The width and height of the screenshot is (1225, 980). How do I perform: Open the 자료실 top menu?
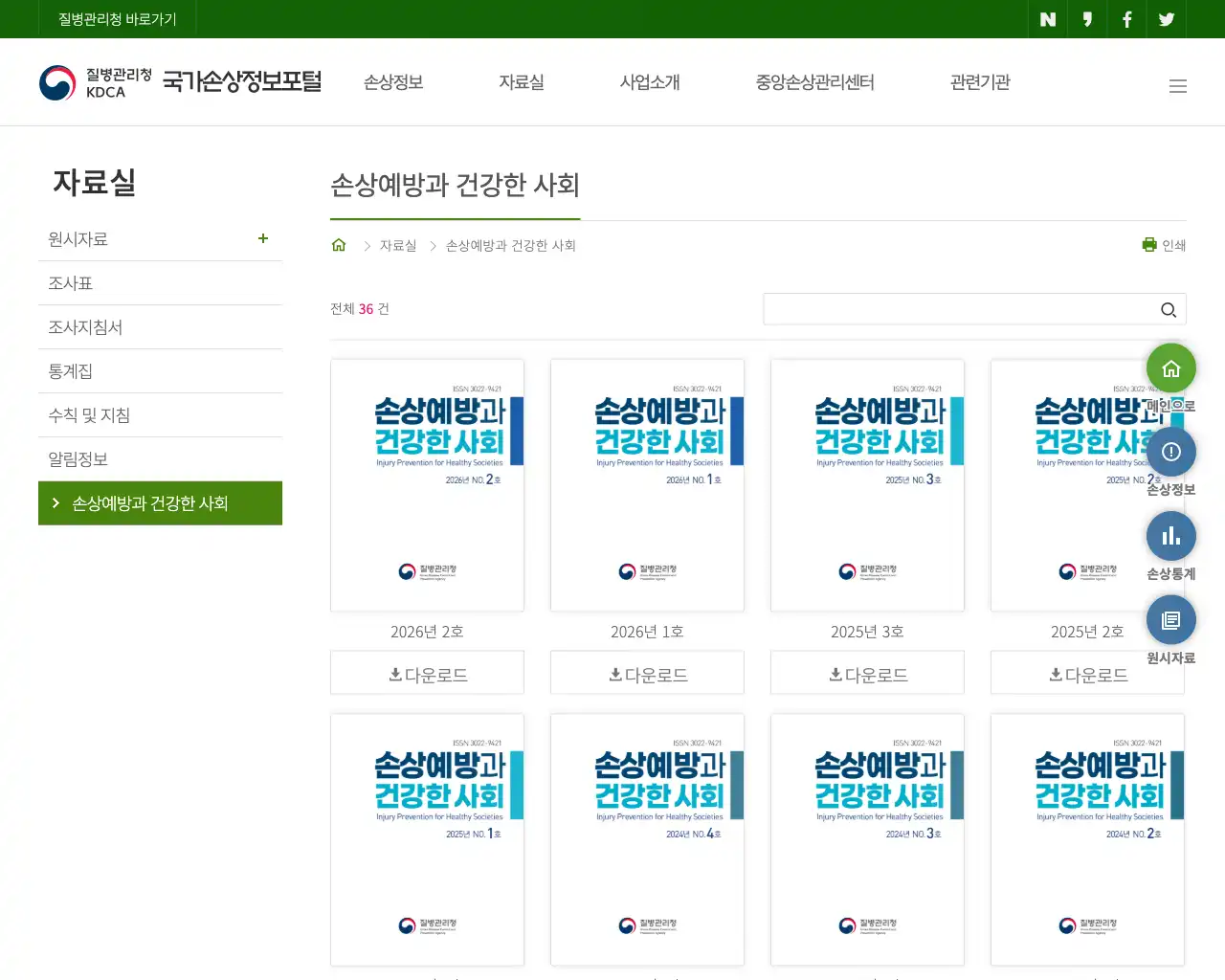pyautogui.click(x=522, y=82)
